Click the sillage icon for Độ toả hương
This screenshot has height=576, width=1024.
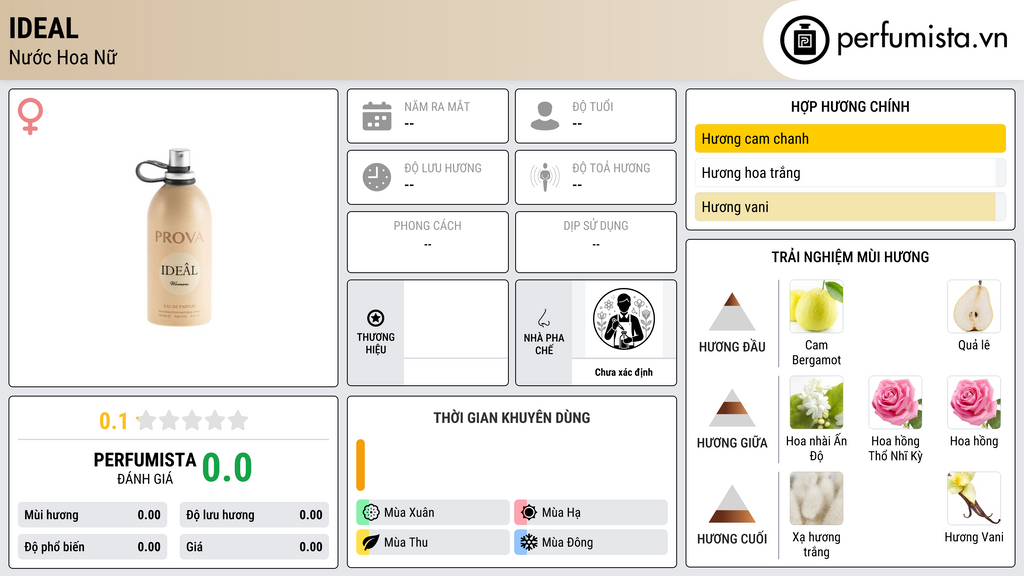point(545,177)
